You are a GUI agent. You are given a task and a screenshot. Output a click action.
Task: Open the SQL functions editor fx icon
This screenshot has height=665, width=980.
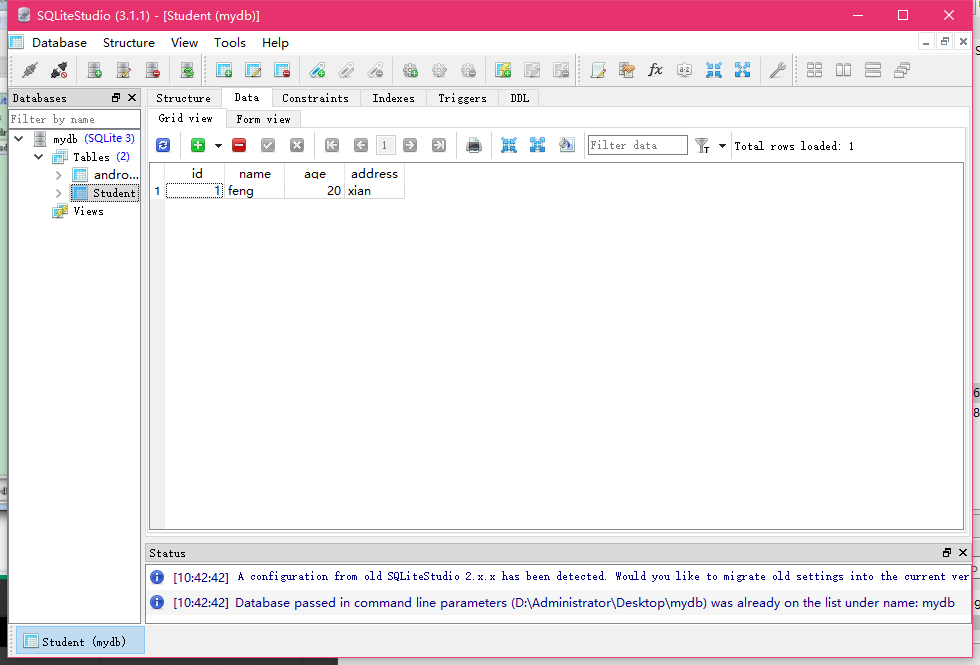coord(655,70)
